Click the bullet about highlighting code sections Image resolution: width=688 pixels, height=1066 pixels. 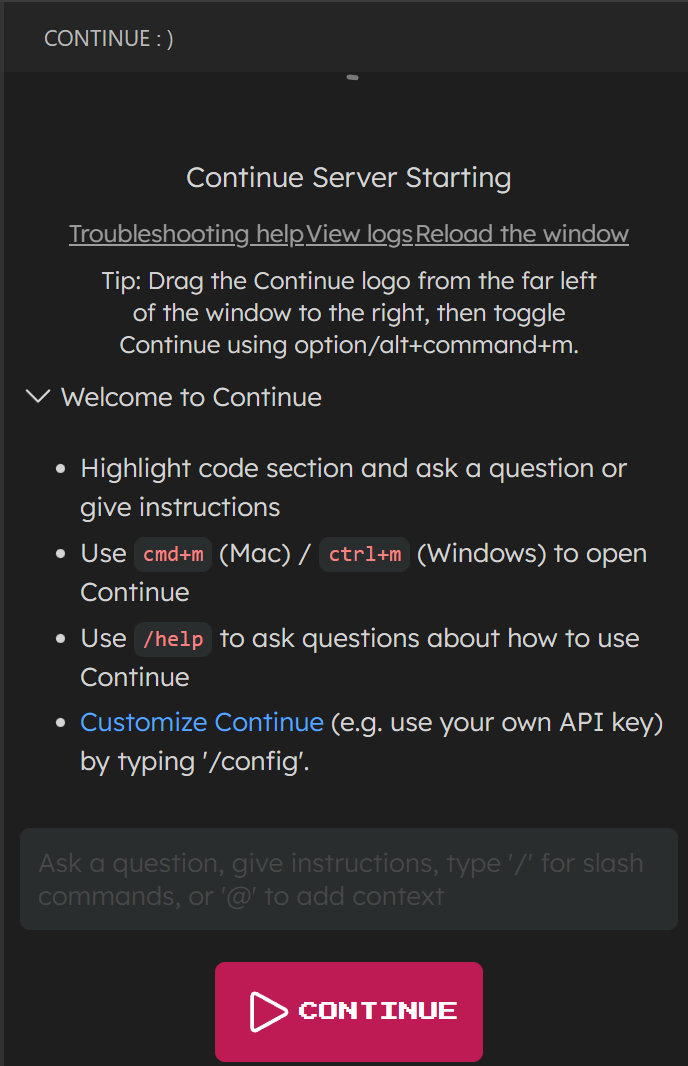(x=348, y=487)
